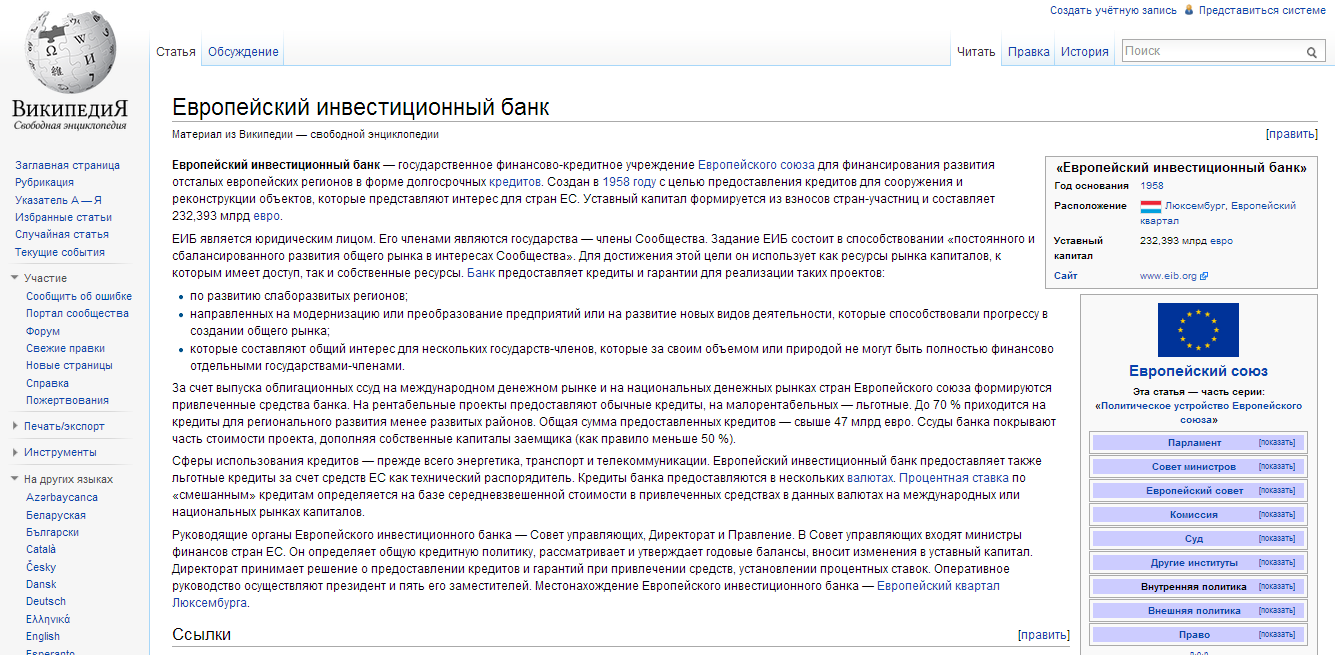Show the Европейский совет navbox section

click(1277, 491)
